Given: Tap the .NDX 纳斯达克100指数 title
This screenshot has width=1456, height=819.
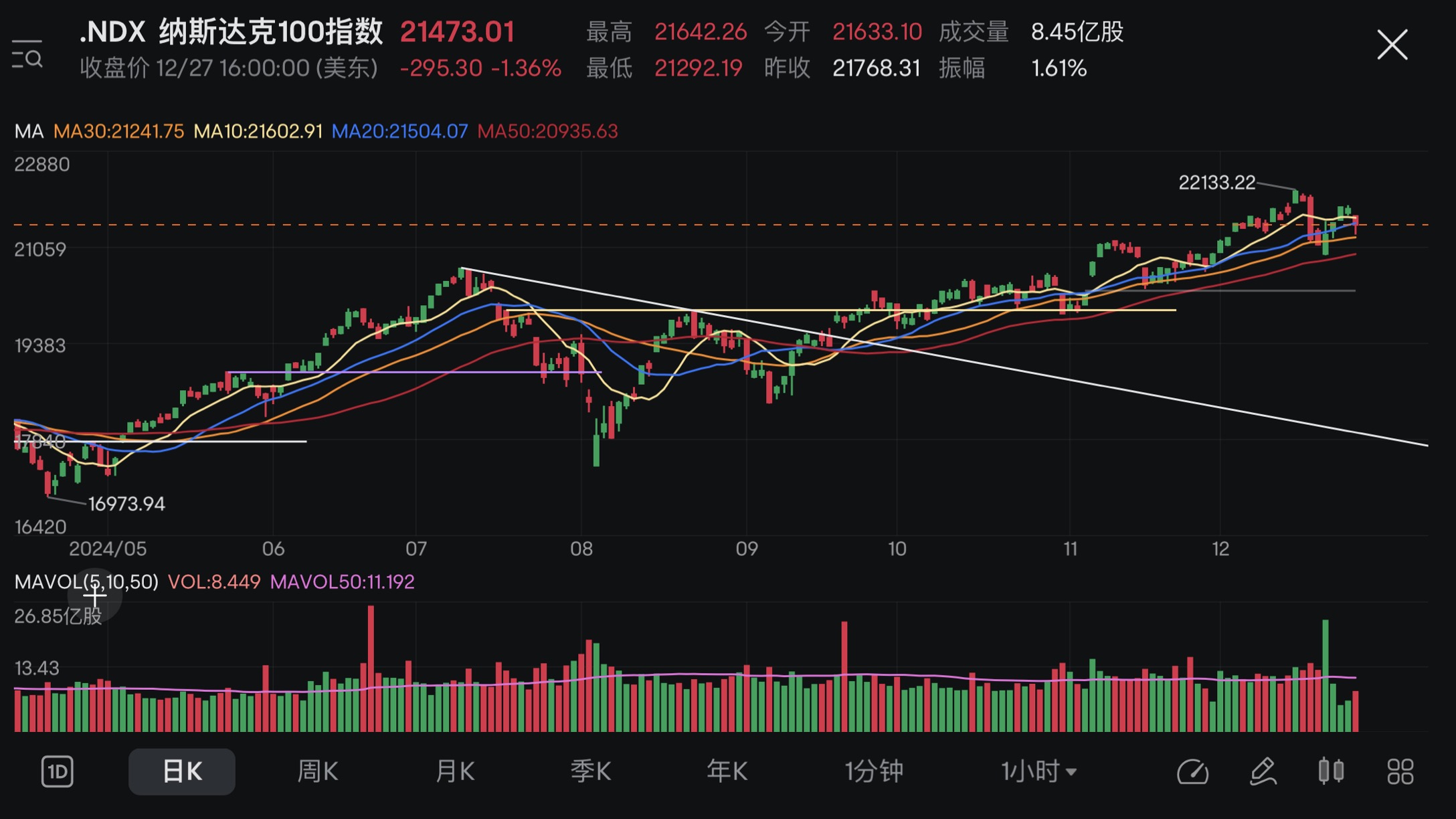Looking at the screenshot, I should pyautogui.click(x=231, y=31).
